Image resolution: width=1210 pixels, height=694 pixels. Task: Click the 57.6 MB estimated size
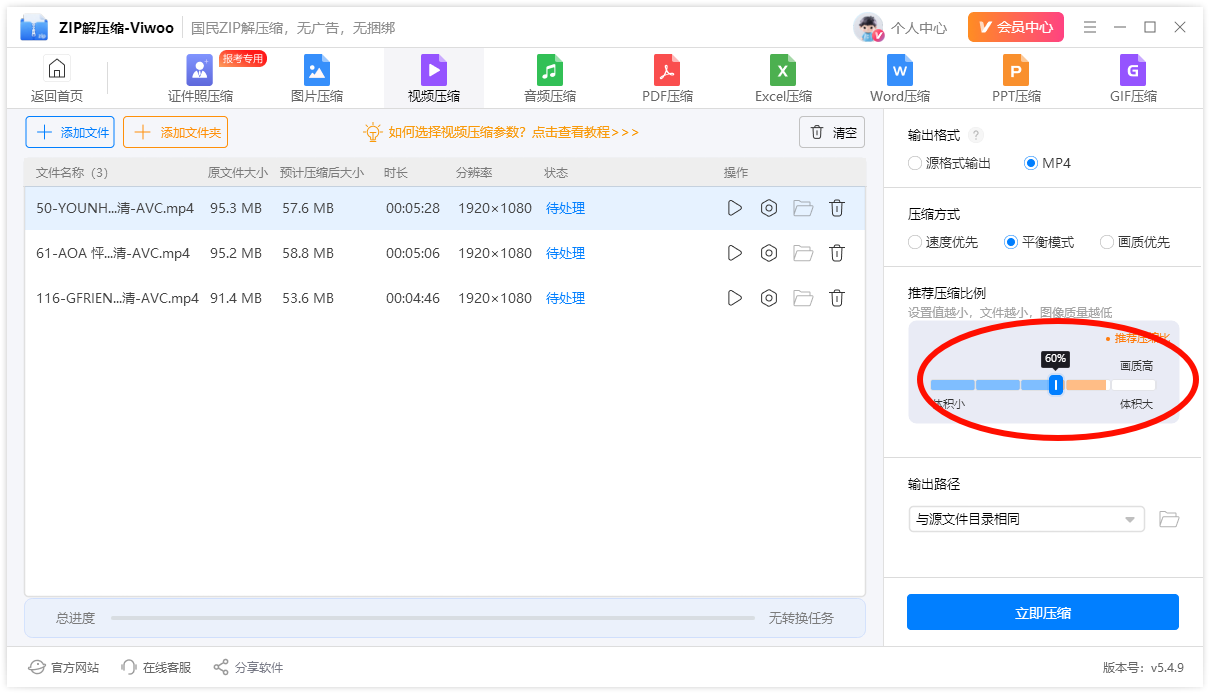[x=308, y=208]
